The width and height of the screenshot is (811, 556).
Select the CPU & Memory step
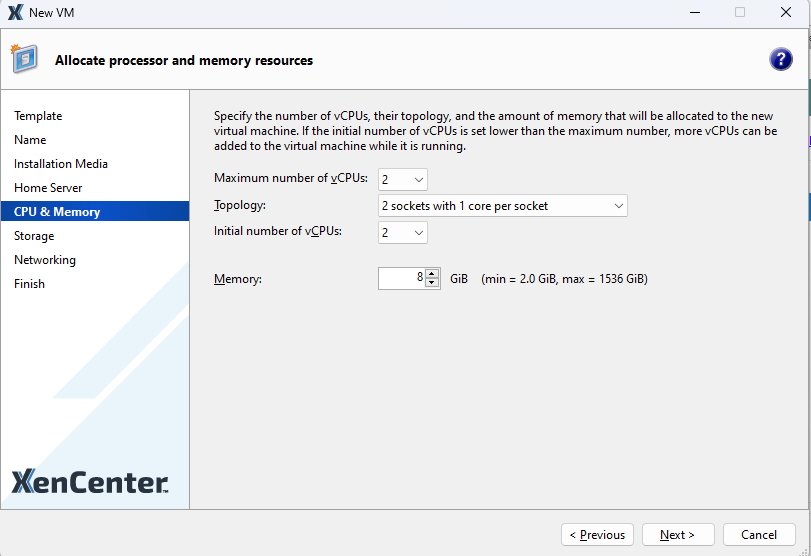[x=57, y=212]
